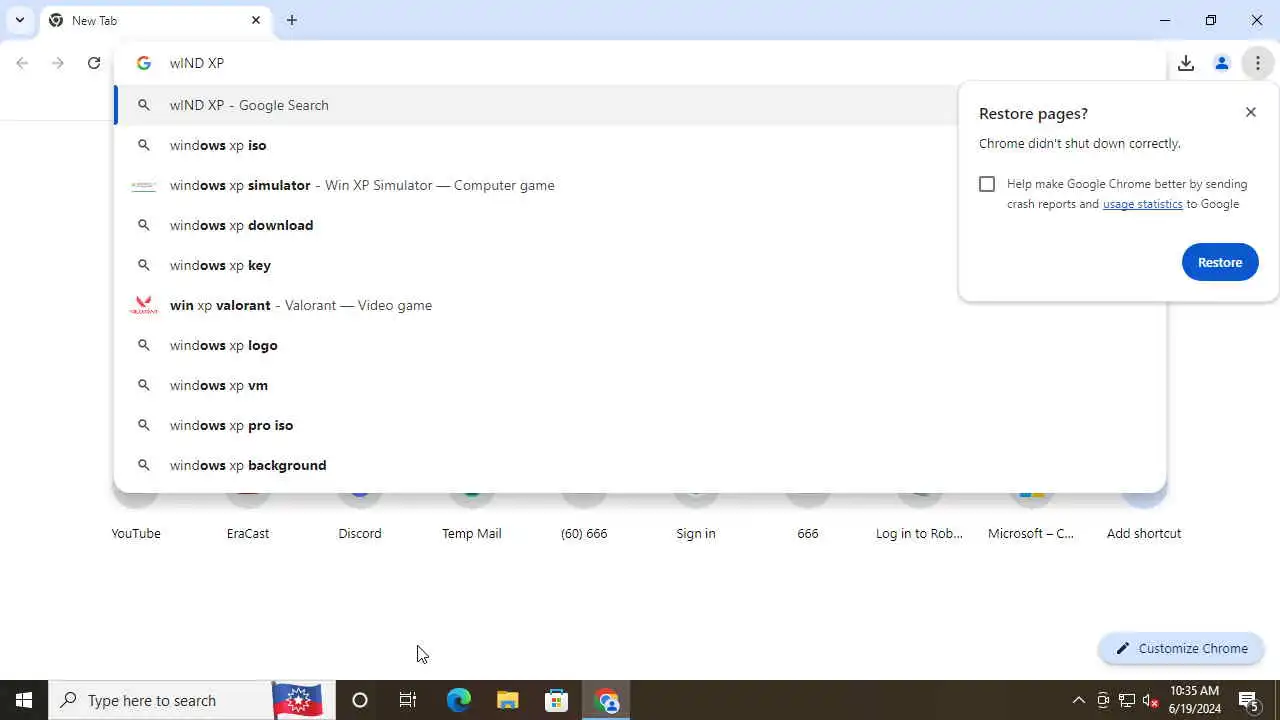The width and height of the screenshot is (1280, 720).
Task: Open Cortana circle icon in taskbar
Action: point(360,700)
